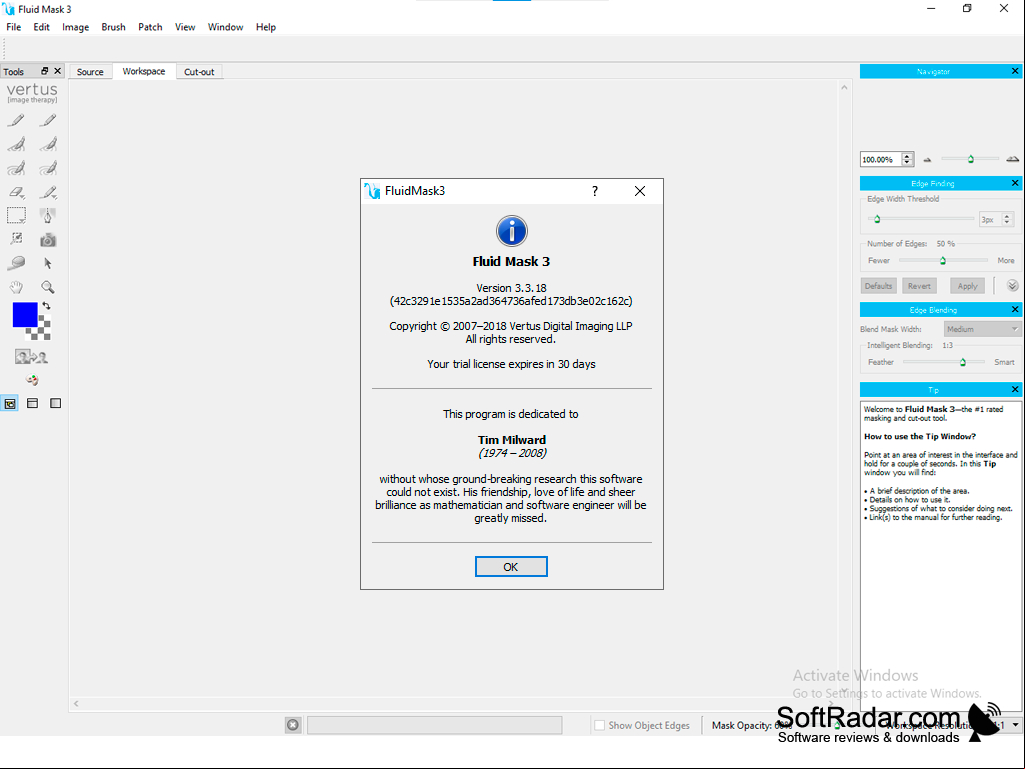The height and width of the screenshot is (769, 1025).
Task: Enable the Show Object Edges checkbox
Action: pos(599,725)
